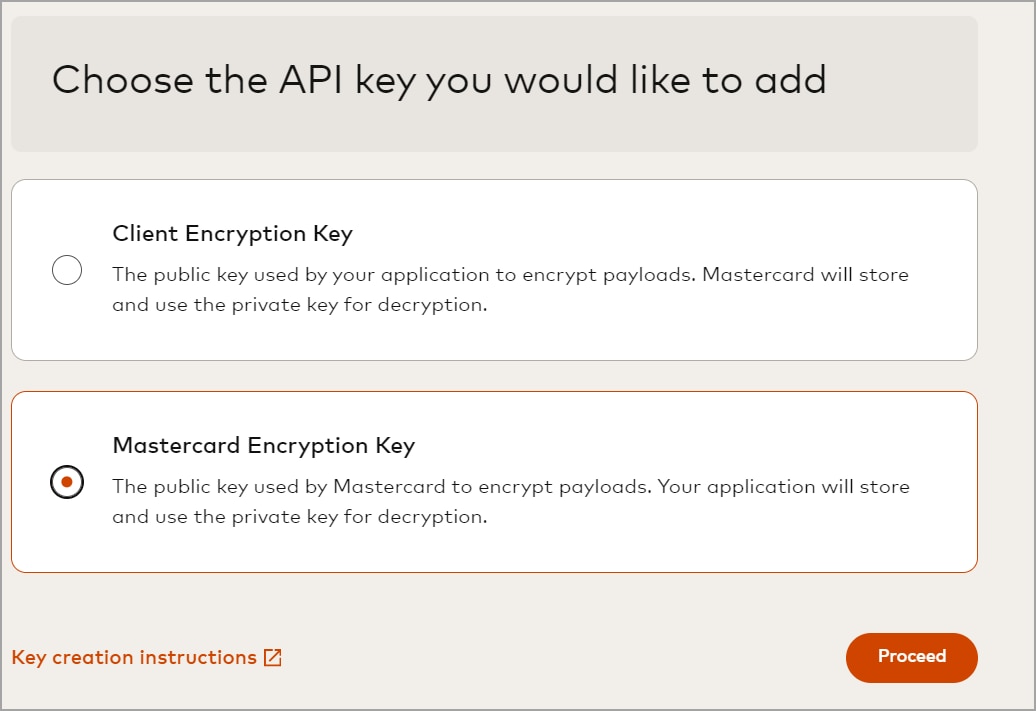Click the gray header banner right of the heading
Image resolution: width=1036 pixels, height=711 pixels.
[x=900, y=82]
